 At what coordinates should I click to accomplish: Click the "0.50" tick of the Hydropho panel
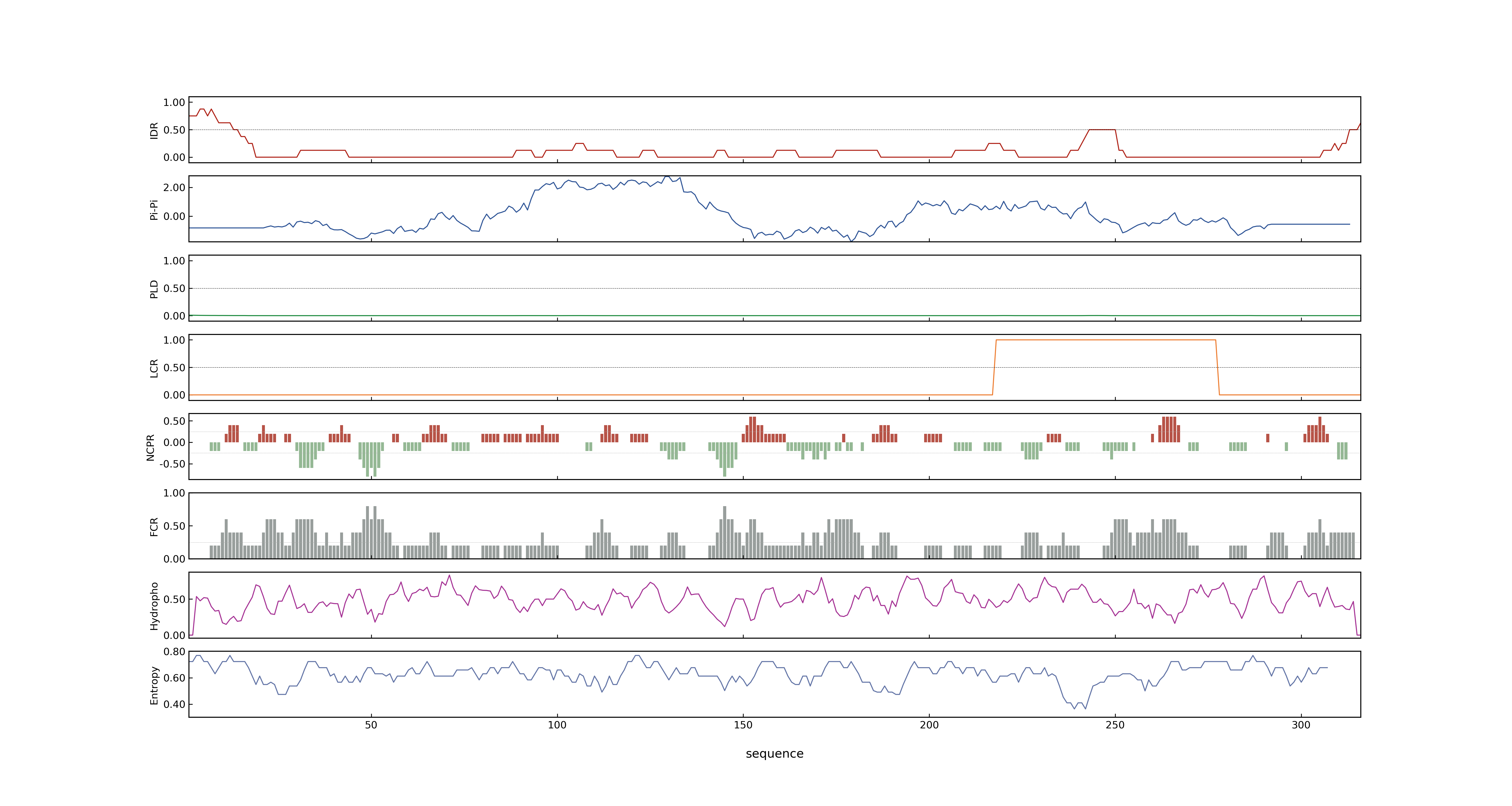[x=174, y=599]
